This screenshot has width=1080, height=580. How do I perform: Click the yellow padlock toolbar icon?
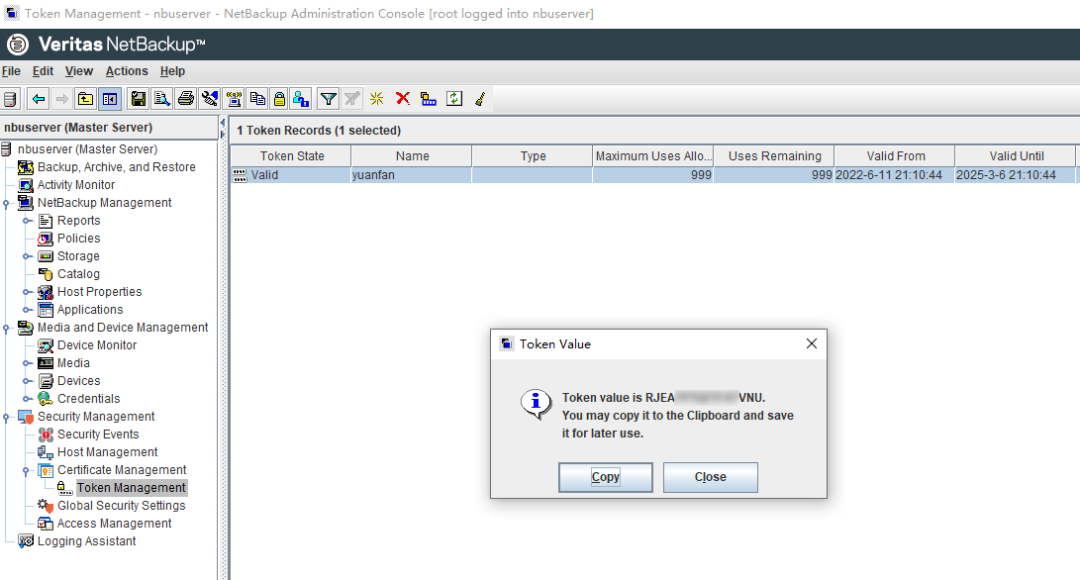click(279, 99)
